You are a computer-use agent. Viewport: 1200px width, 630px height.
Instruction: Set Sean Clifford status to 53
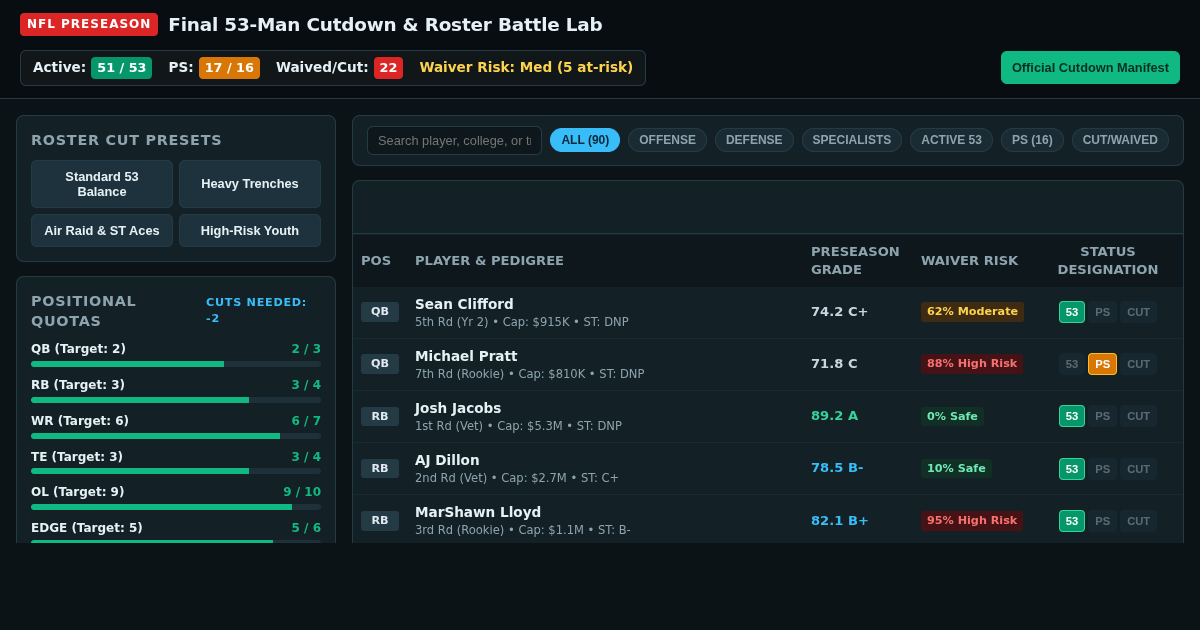pyautogui.click(x=1072, y=312)
